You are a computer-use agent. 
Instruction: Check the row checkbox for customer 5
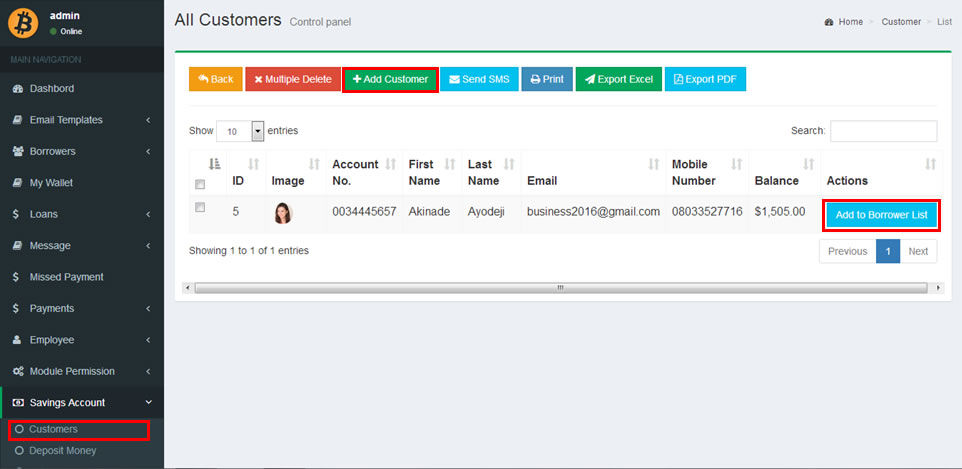click(x=200, y=207)
